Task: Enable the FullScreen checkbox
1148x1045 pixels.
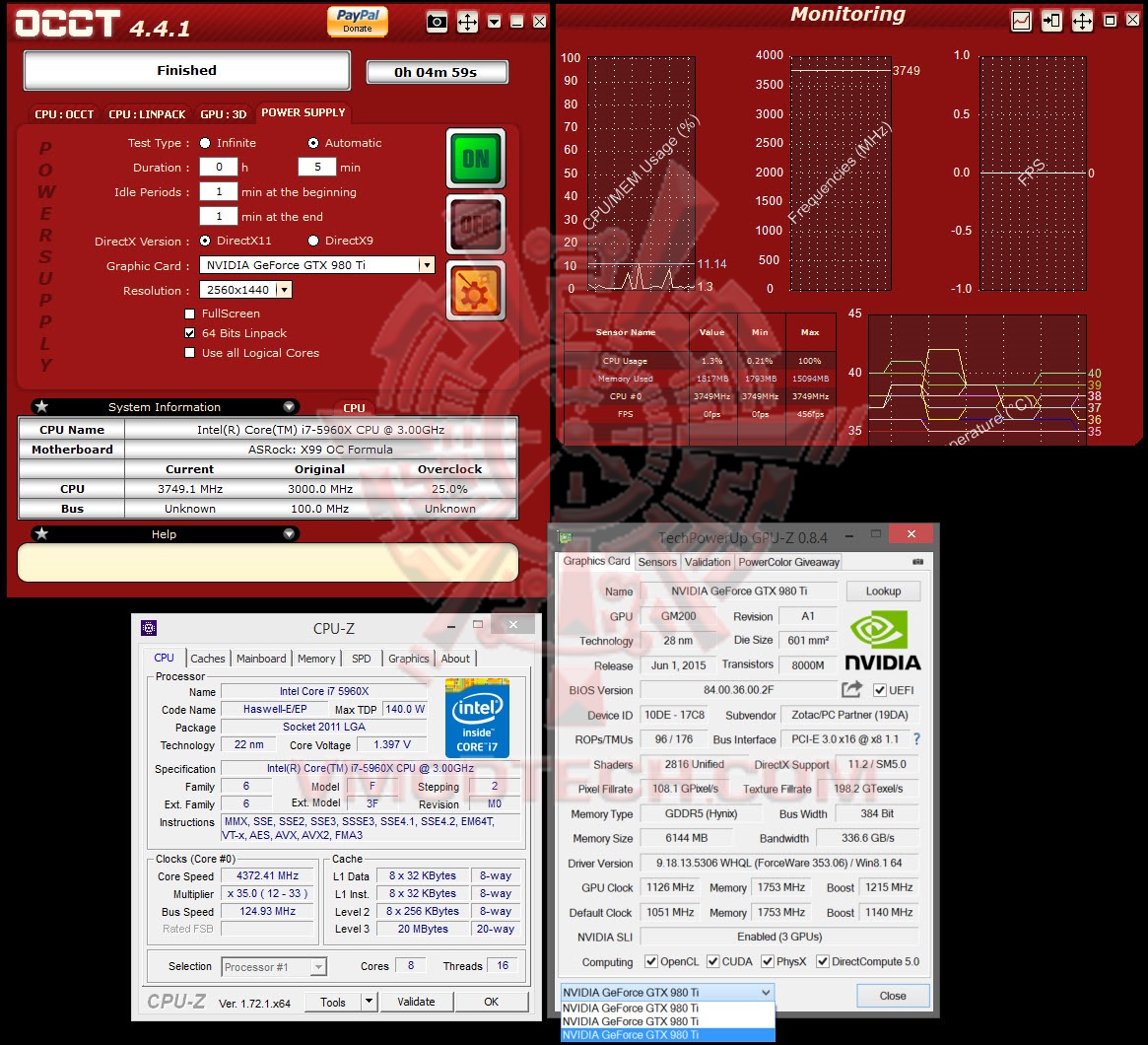Action: [189, 313]
